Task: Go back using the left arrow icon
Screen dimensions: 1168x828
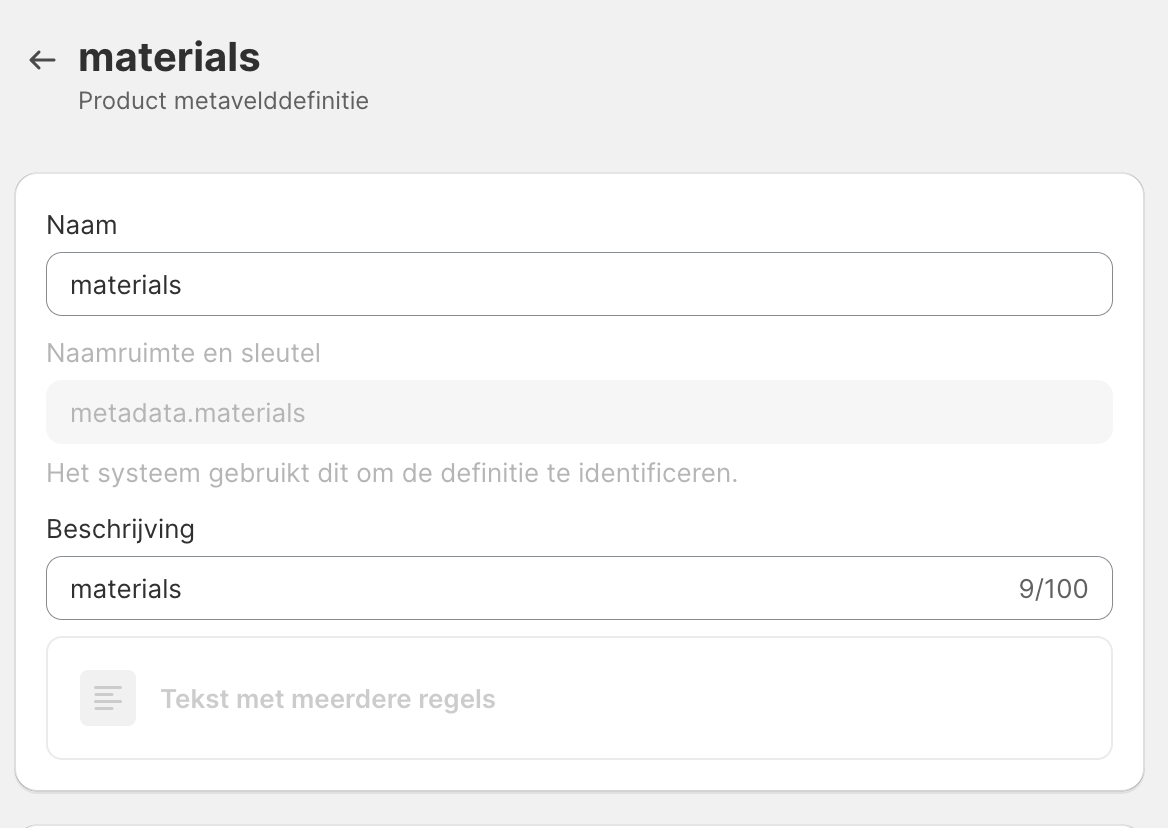Action: coord(42,60)
